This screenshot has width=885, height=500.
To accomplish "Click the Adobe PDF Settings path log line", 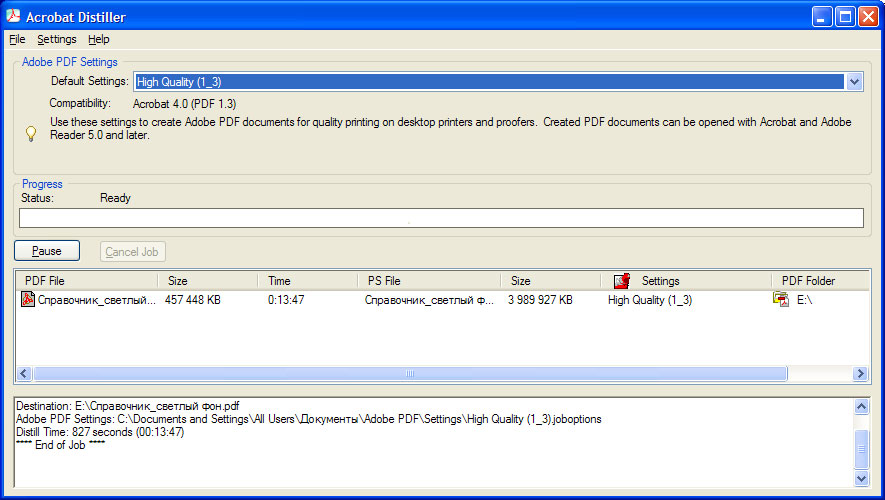I will [x=309, y=419].
